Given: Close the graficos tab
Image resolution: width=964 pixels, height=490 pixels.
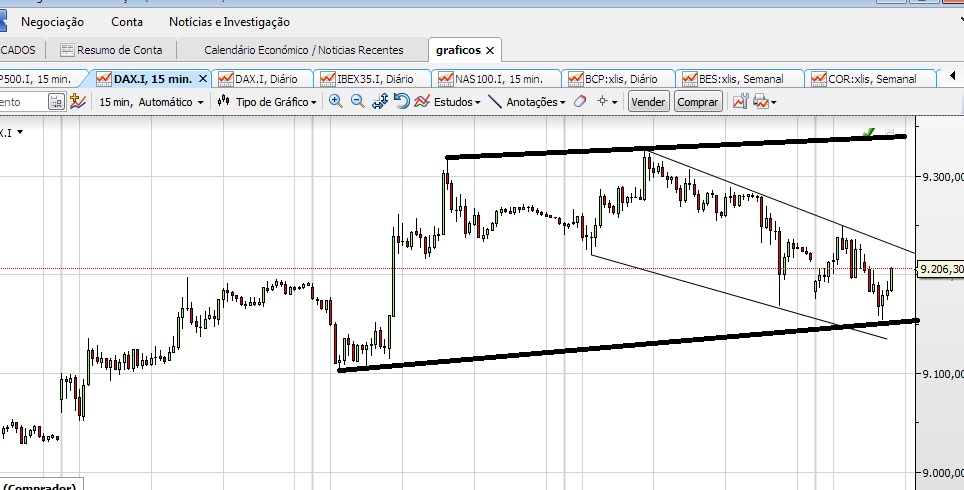Looking at the screenshot, I should click(x=490, y=50).
